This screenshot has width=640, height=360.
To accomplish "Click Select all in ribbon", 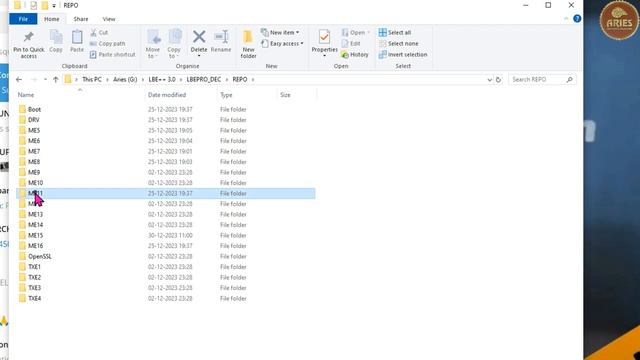I will pos(395,32).
